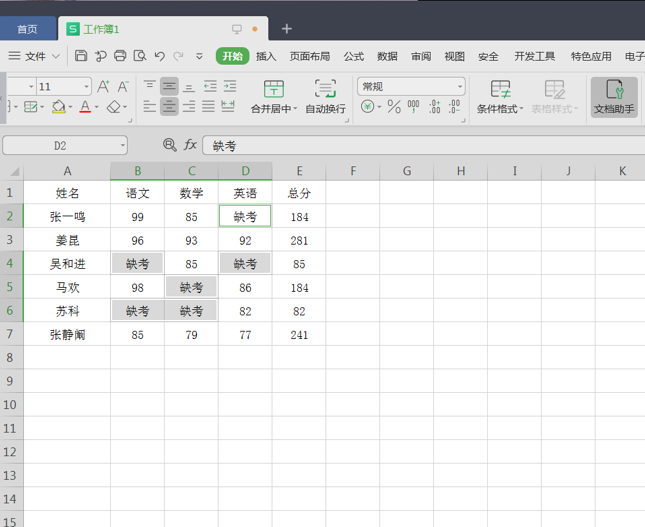Apply justify alignment
The height and width of the screenshot is (527, 645).
(208, 107)
